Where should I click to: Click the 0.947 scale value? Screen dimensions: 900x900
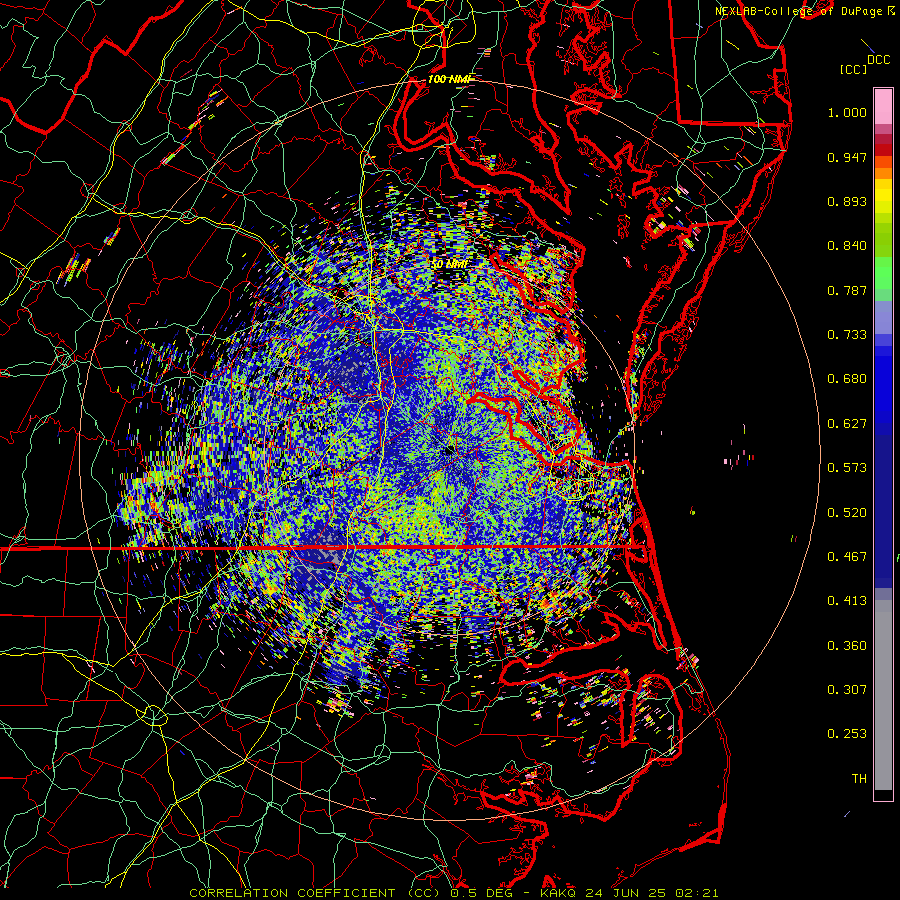(847, 157)
